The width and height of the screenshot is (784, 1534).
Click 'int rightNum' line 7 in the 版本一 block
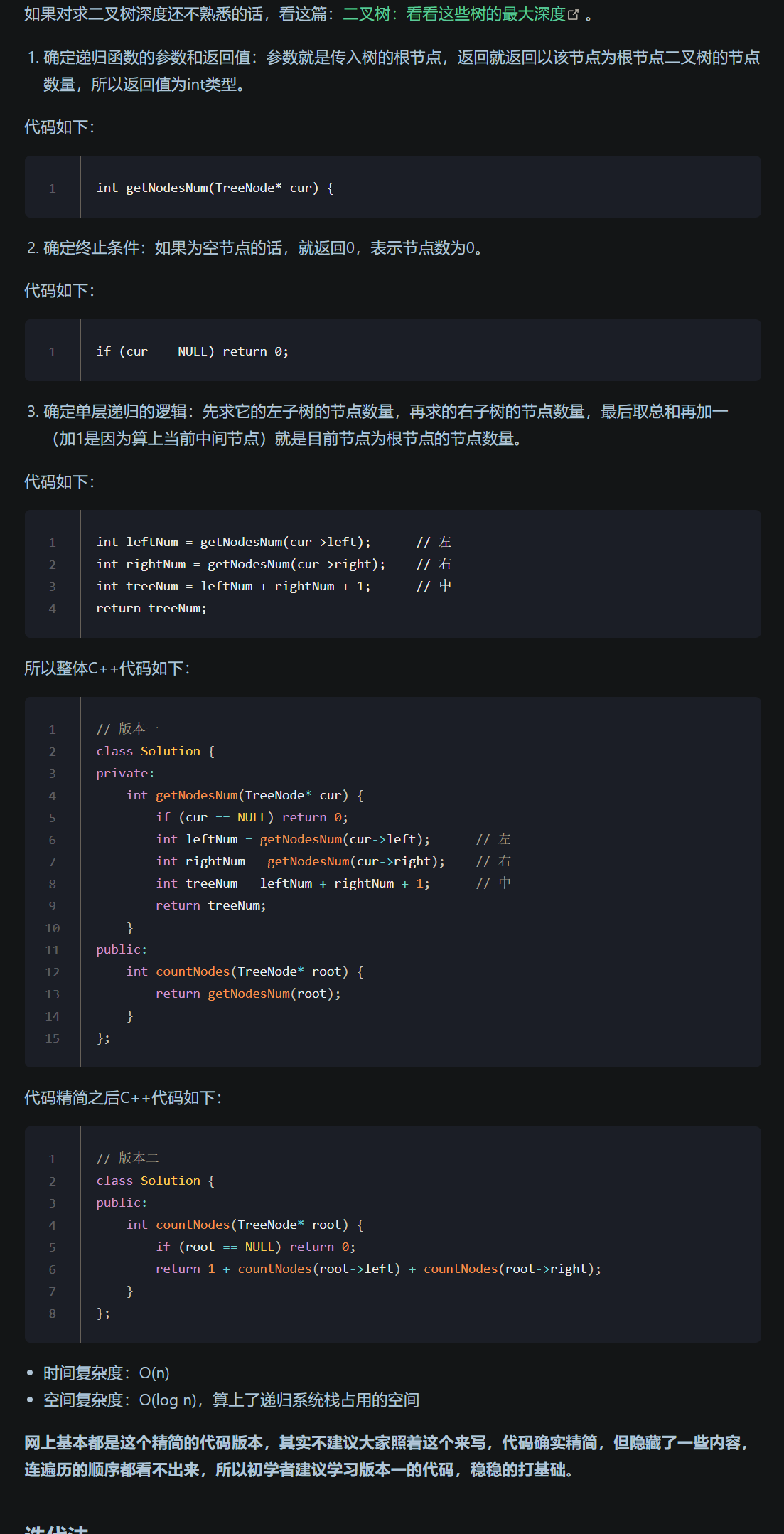coord(301,861)
